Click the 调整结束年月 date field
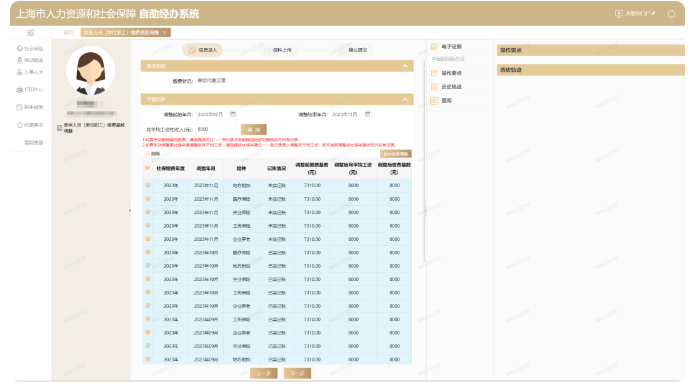The height and width of the screenshot is (388, 698). pyautogui.click(x=351, y=114)
